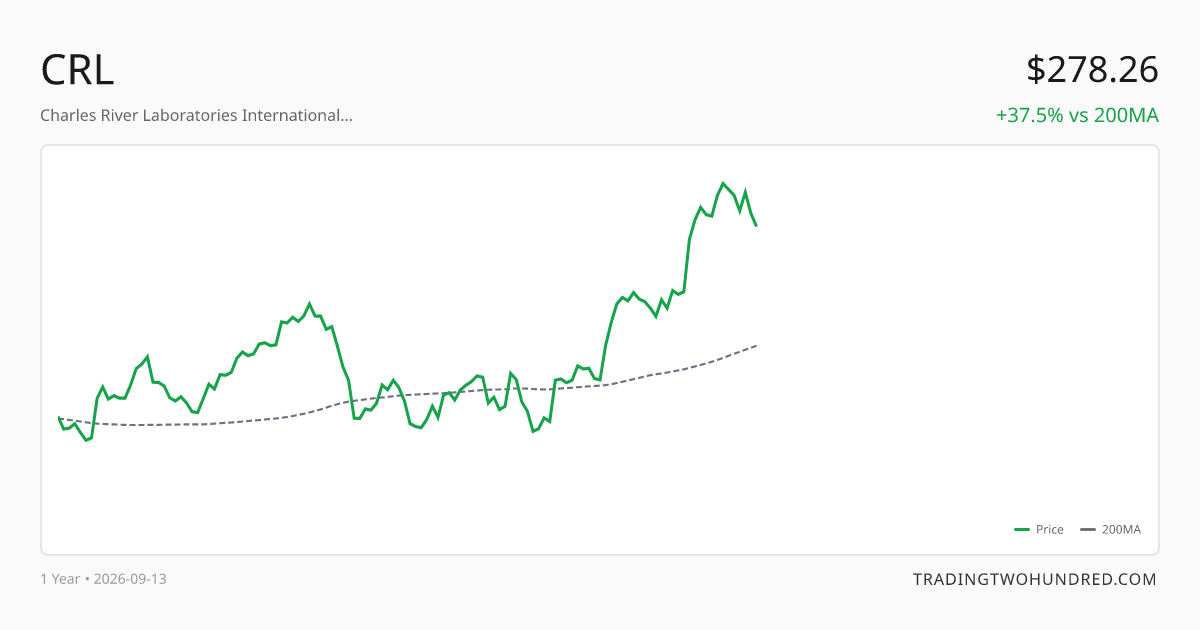
Task: Click the CRL ticker heading
Action: point(77,70)
